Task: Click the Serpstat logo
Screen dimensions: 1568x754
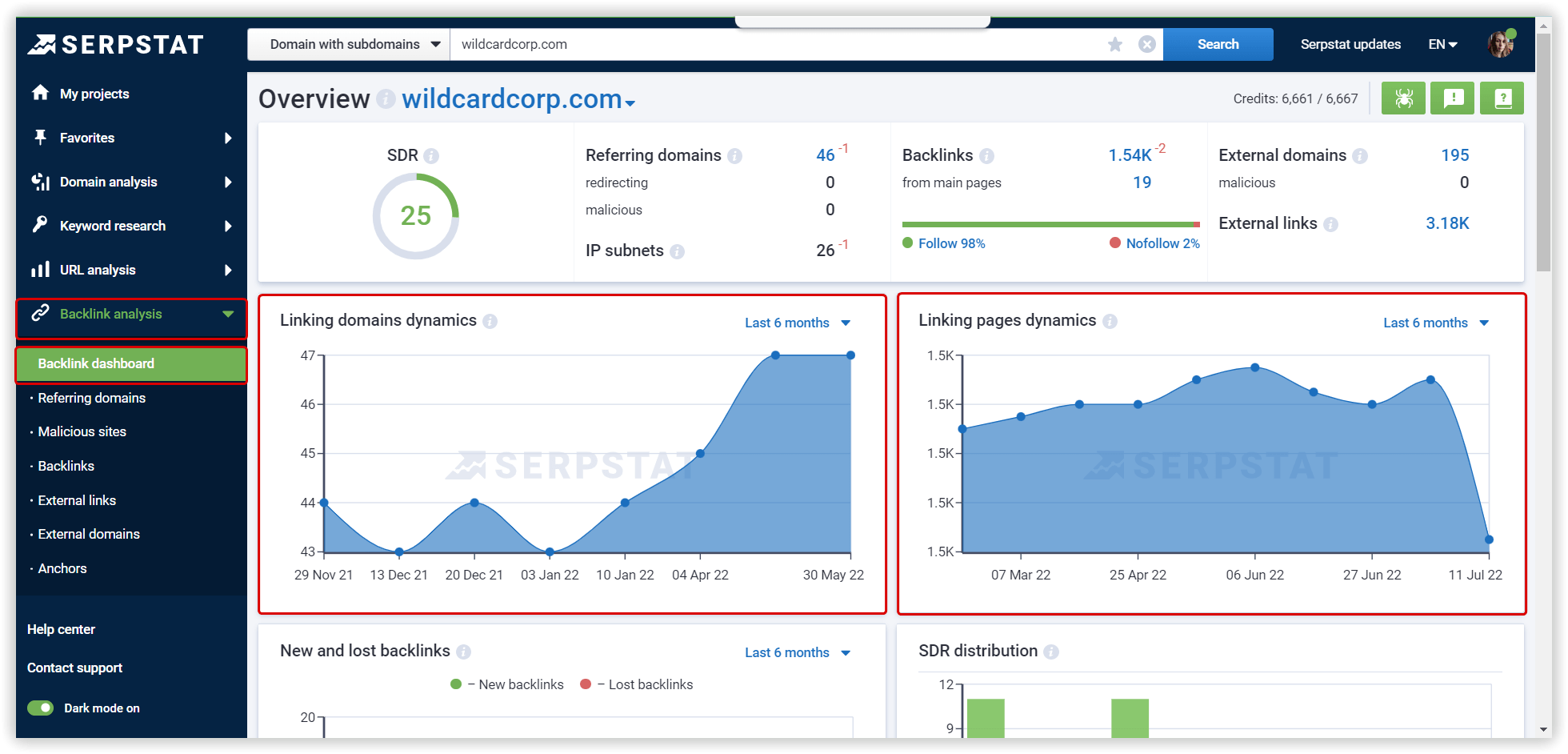Action: click(116, 44)
